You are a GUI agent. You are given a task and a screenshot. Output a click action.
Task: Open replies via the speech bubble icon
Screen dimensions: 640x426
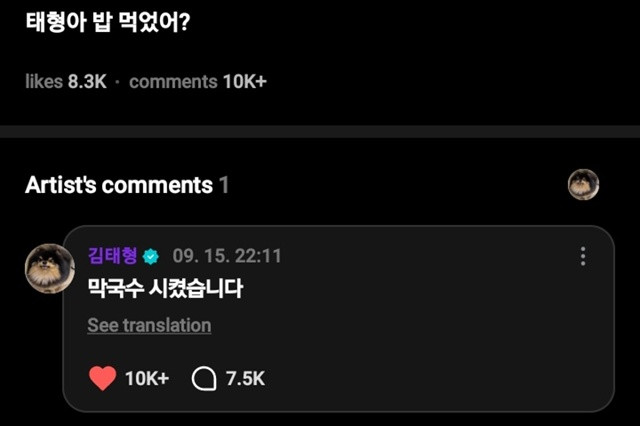[204, 378]
